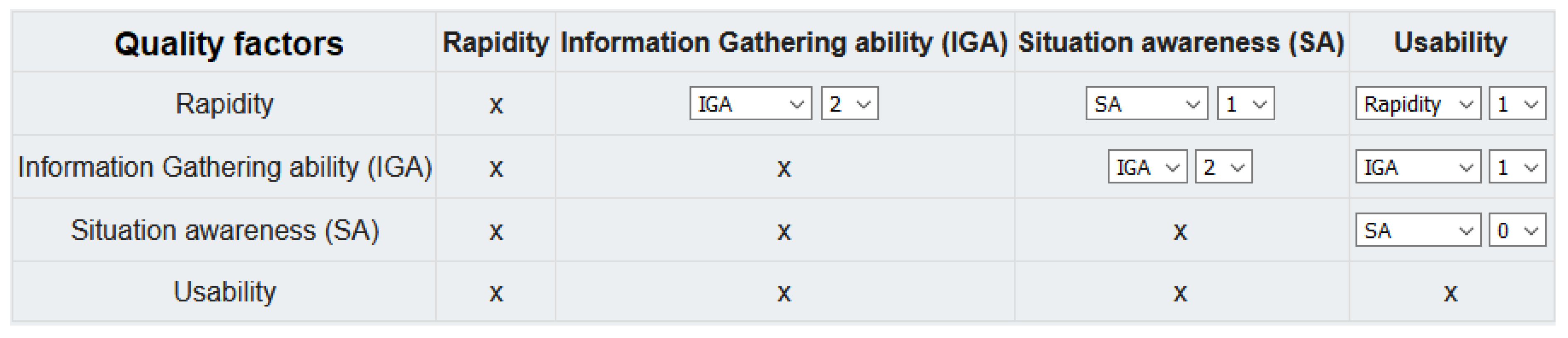Open the IGA factor dropdown in the Rapidity row
1568x338 pixels.
coord(750,104)
